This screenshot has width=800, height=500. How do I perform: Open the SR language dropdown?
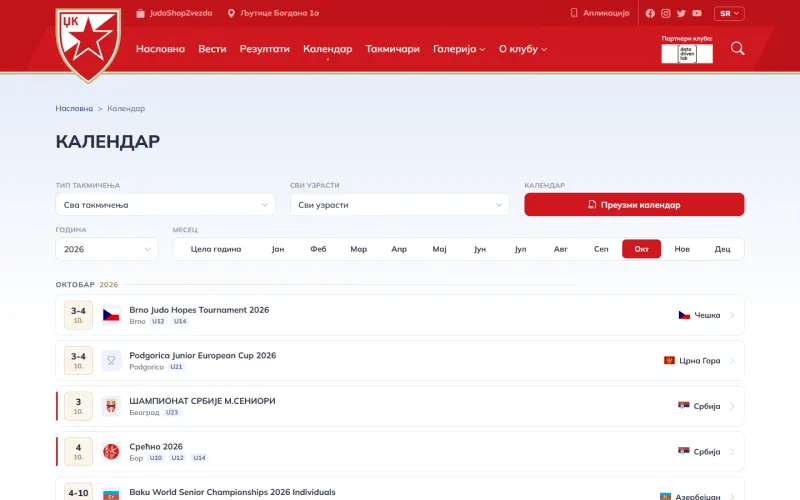729,13
